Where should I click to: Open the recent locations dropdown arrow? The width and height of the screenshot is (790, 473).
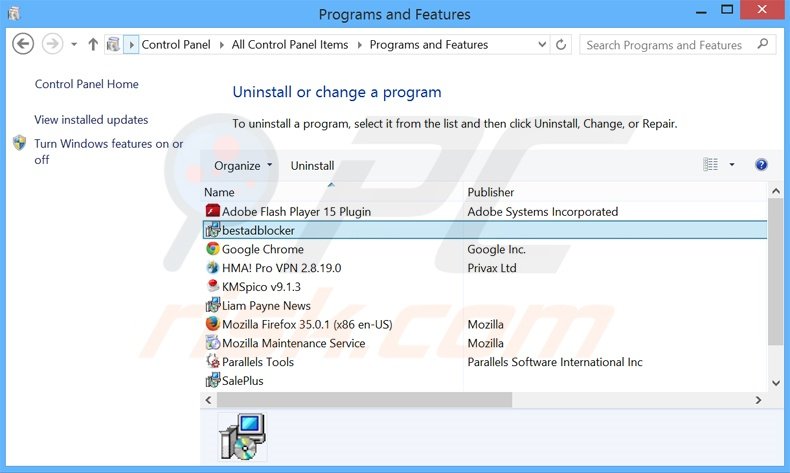[x=74, y=44]
